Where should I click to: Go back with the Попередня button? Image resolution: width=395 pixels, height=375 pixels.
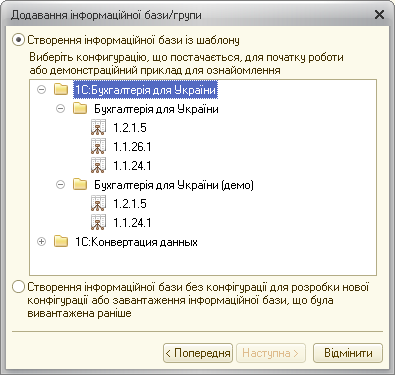pyautogui.click(x=198, y=353)
